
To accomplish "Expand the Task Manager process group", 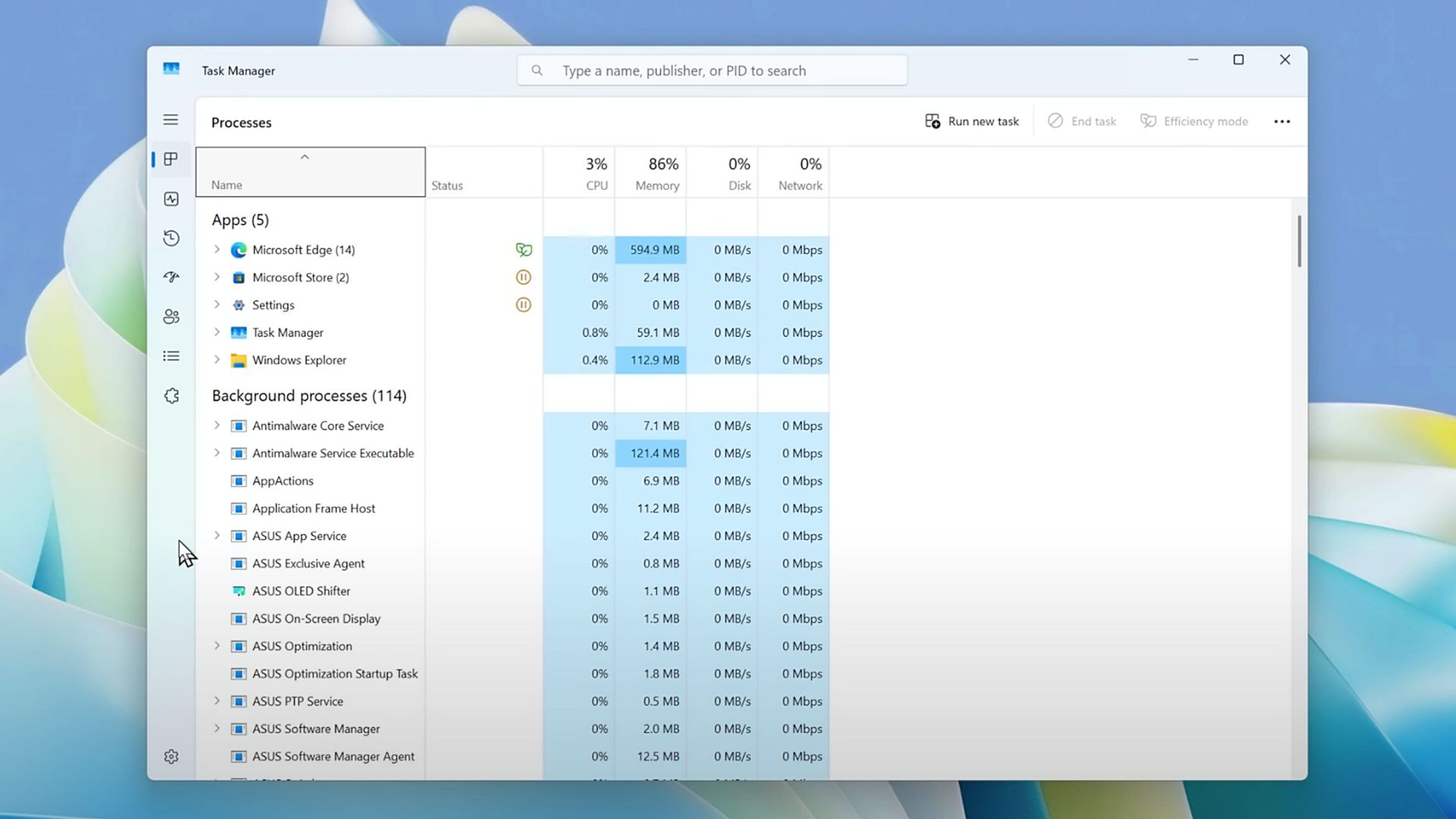I will pos(217,332).
